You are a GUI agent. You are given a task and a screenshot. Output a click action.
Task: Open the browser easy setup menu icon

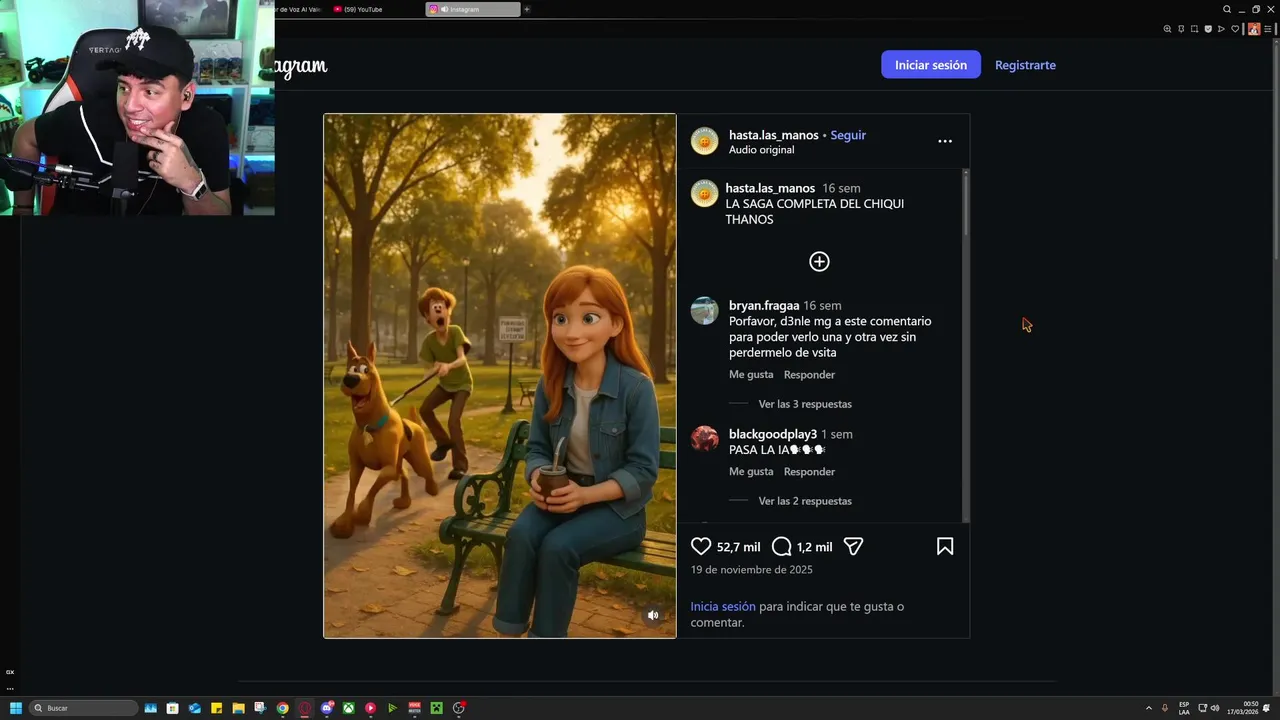[1268, 29]
